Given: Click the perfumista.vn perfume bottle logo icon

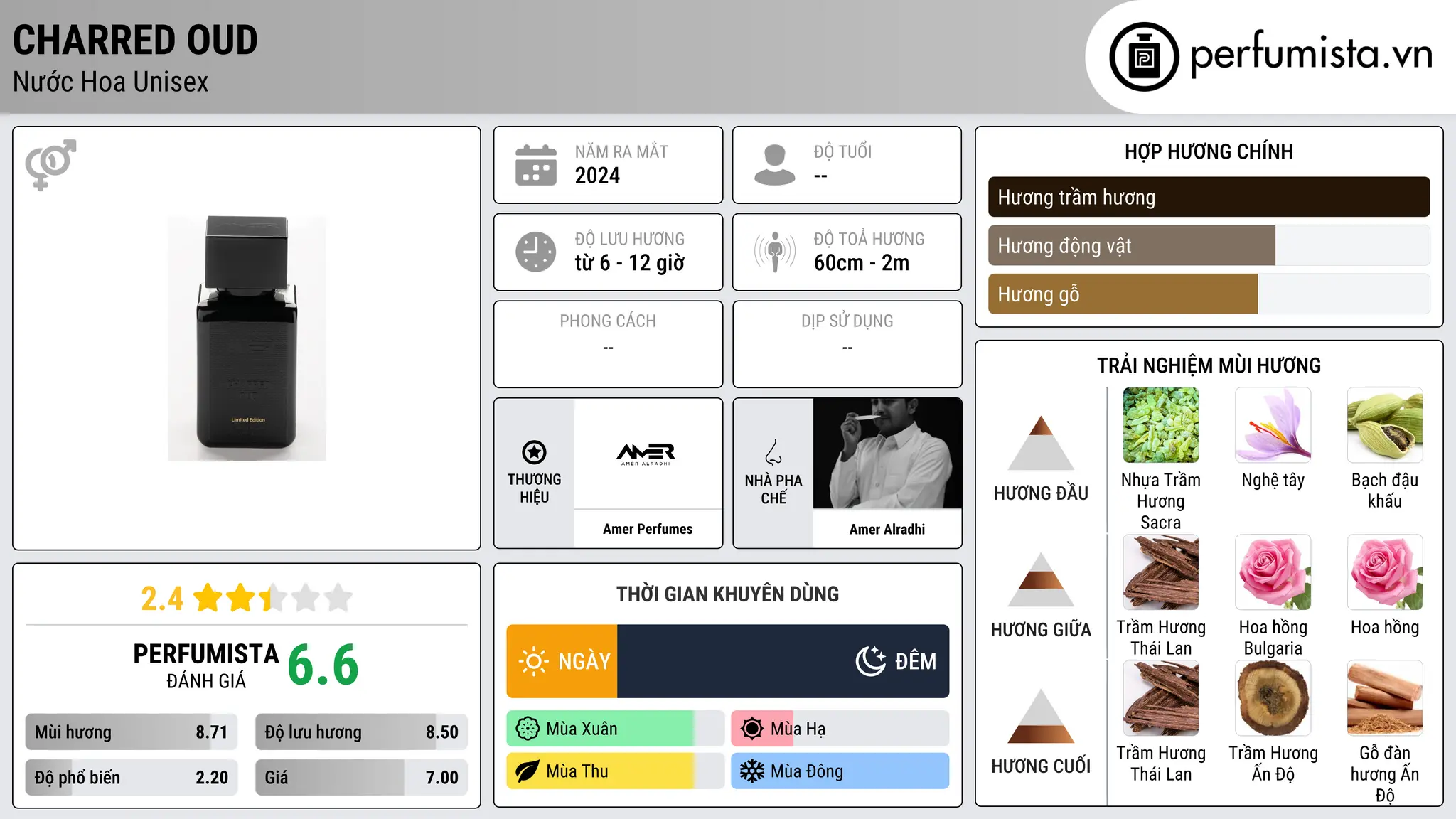Looking at the screenshot, I should click(x=1144, y=57).
